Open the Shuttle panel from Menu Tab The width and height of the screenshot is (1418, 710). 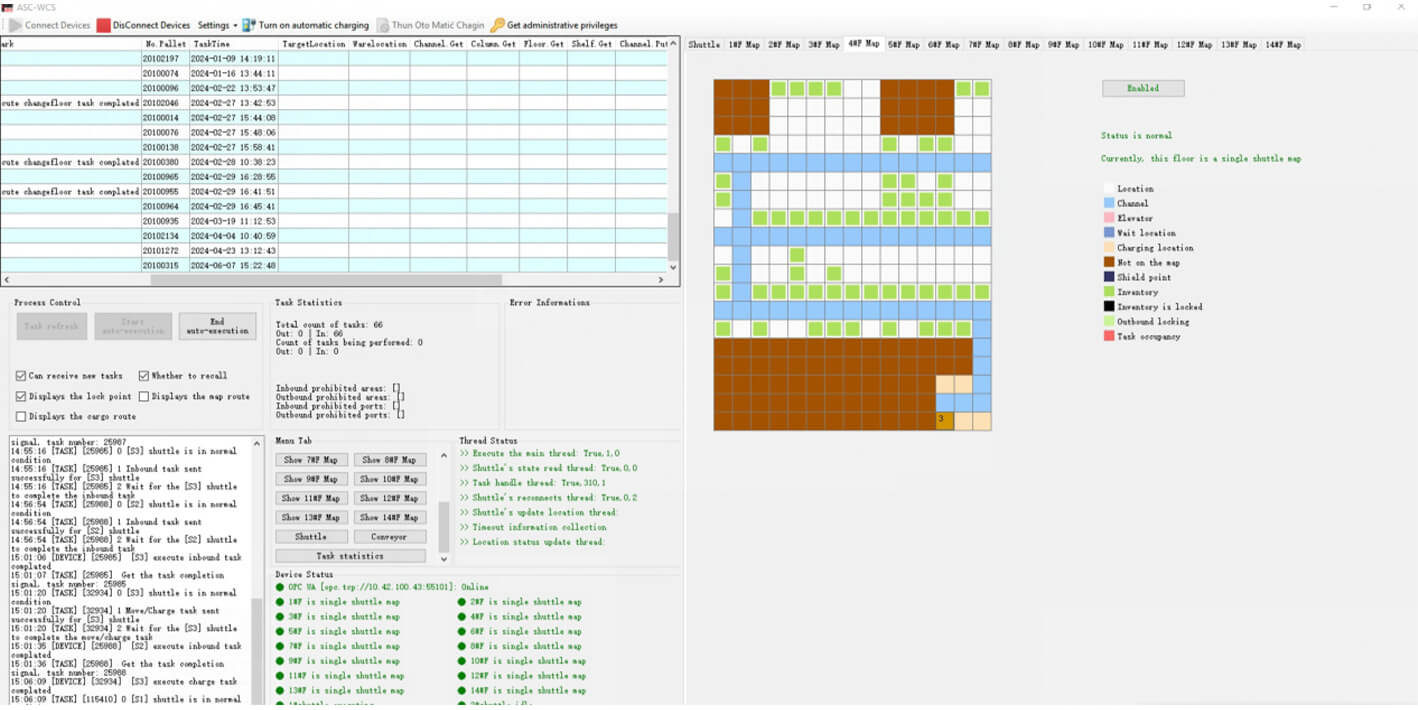coord(310,536)
